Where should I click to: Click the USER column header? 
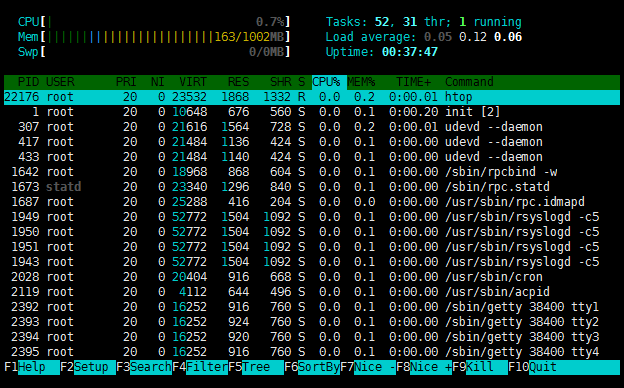(x=60, y=82)
